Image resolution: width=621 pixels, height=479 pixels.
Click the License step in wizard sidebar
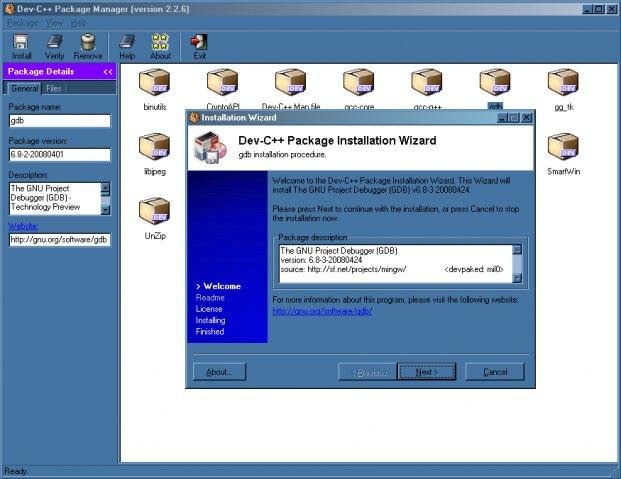coord(209,309)
